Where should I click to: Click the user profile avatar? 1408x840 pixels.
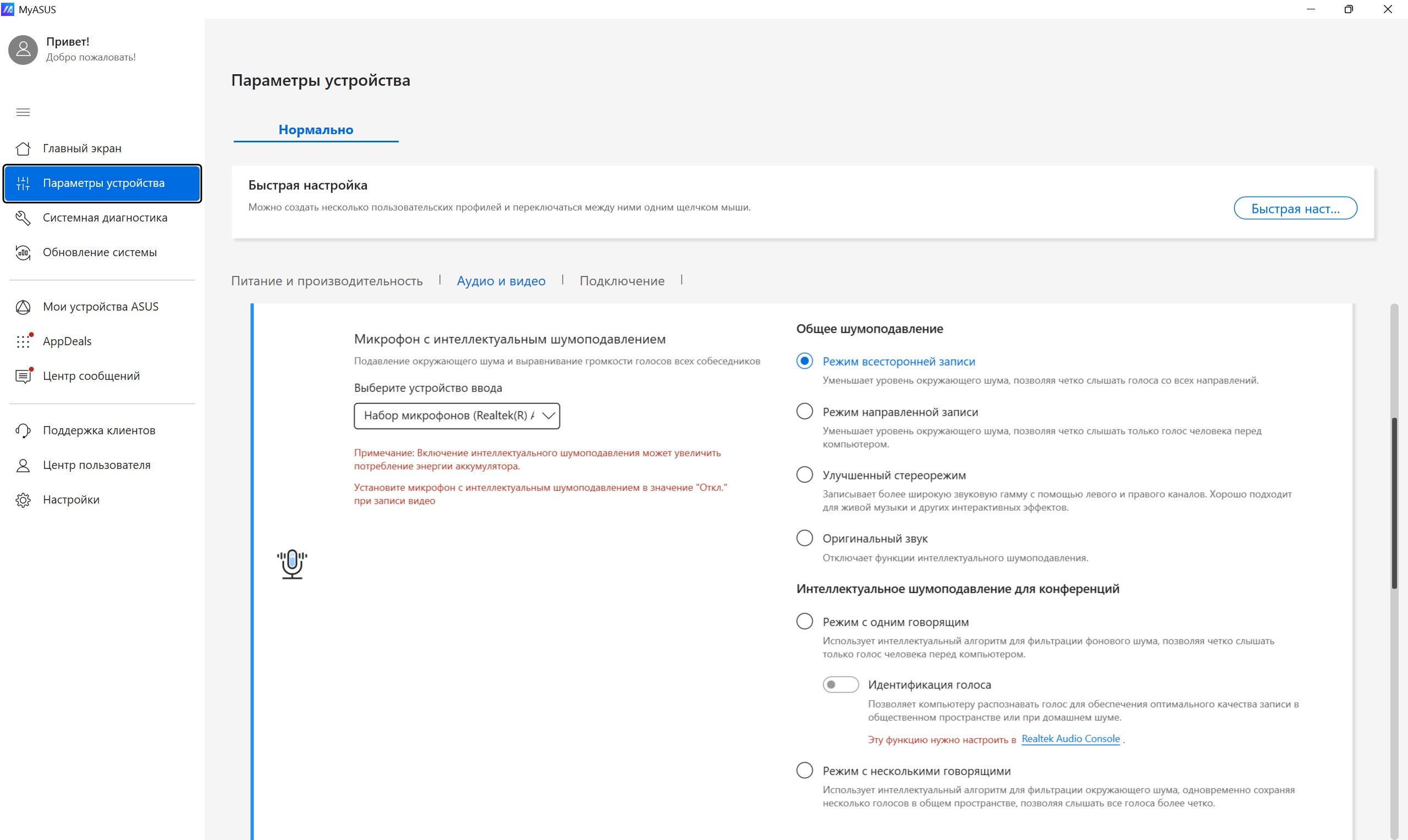coord(23,50)
